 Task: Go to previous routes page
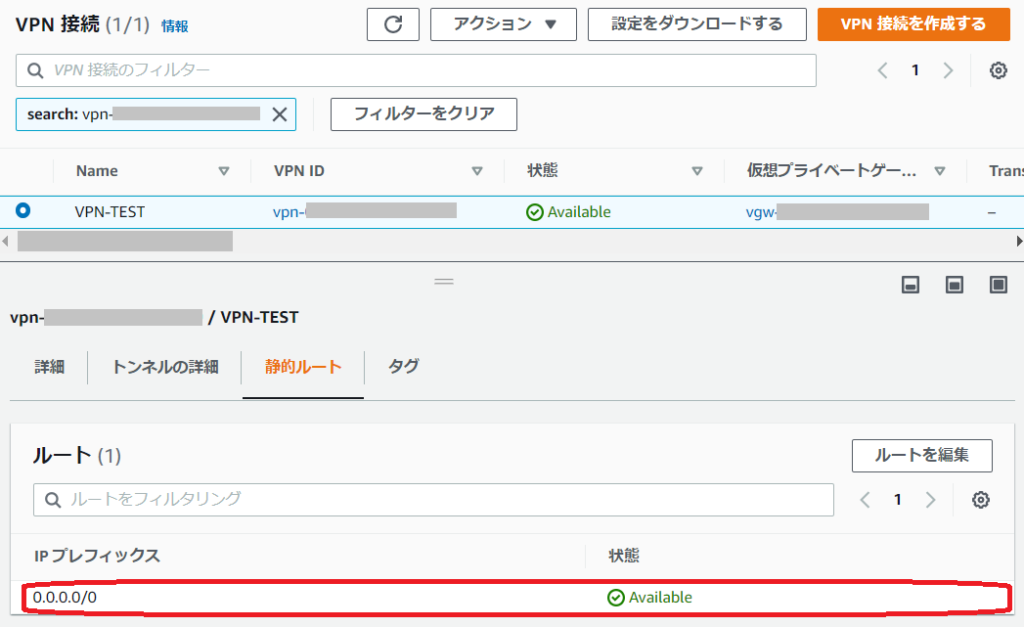coord(865,500)
